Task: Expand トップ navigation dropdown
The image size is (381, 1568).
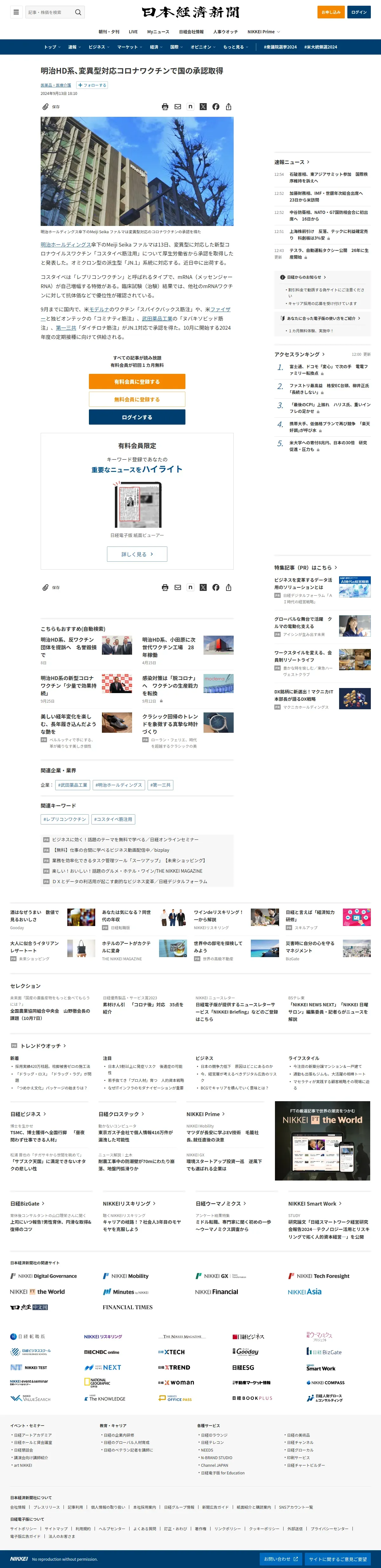Action: 52,47
